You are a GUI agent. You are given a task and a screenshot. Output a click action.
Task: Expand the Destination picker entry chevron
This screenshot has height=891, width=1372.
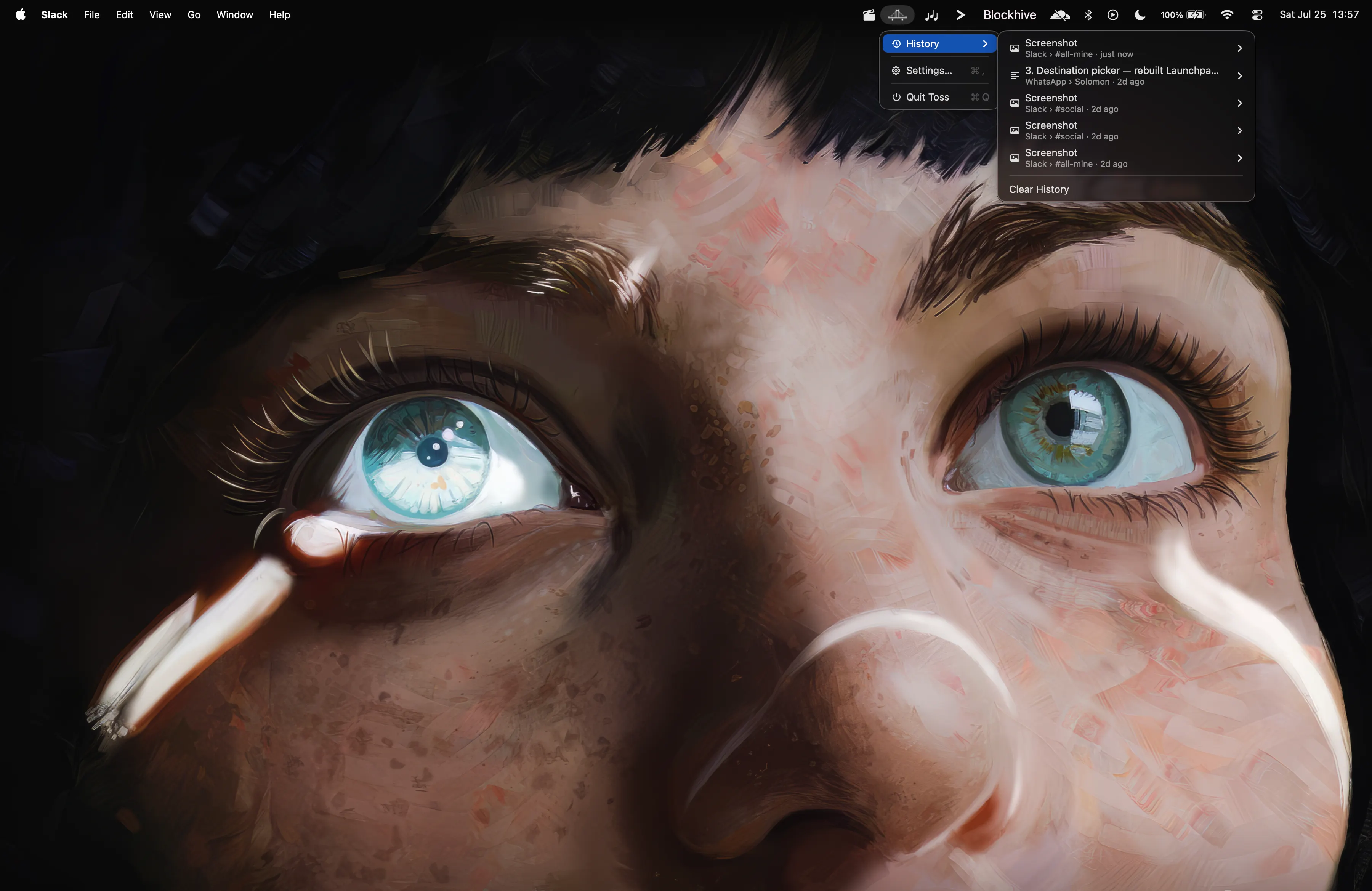click(x=1239, y=75)
